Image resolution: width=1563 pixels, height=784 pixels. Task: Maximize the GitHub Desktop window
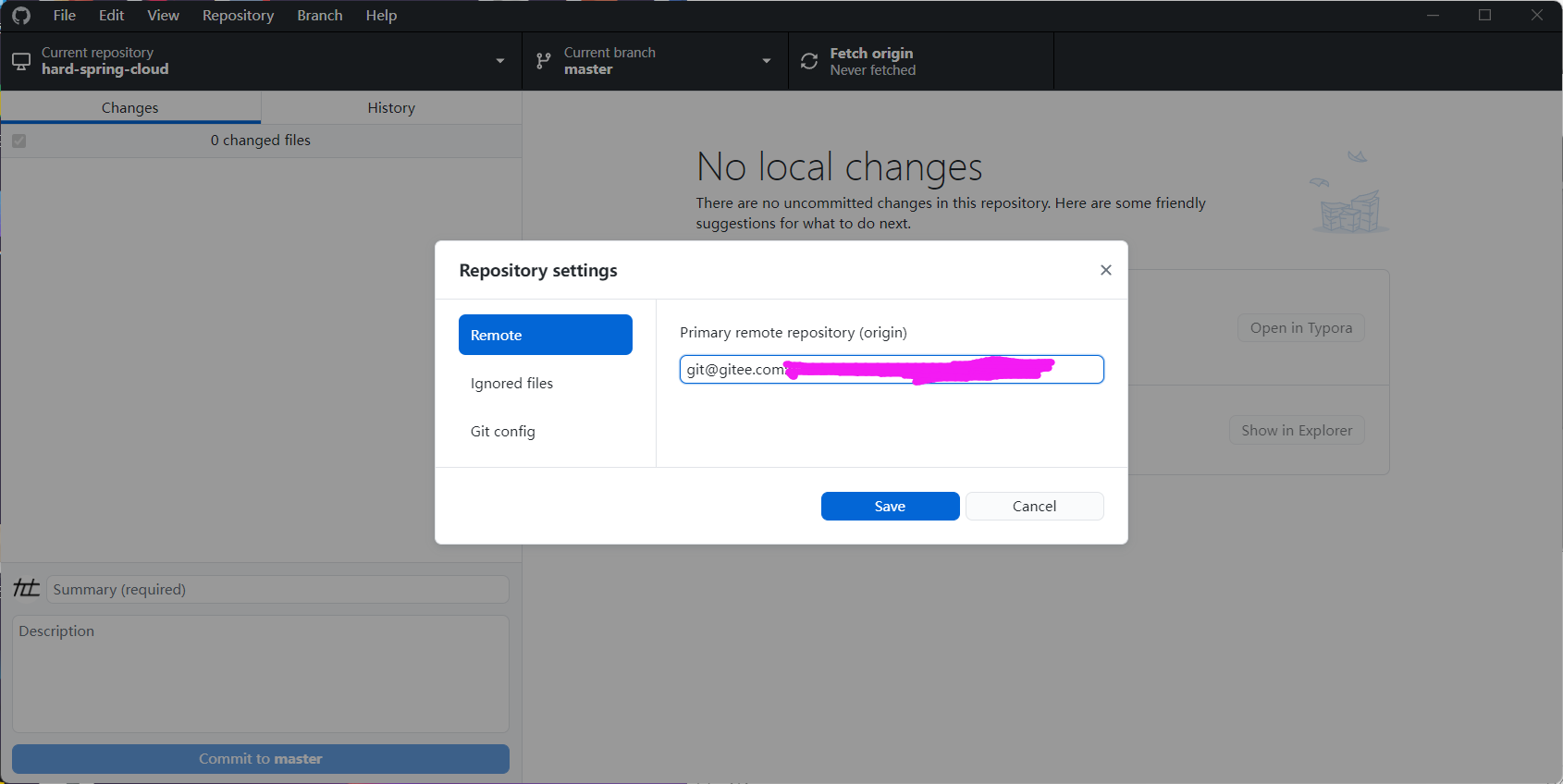click(1484, 15)
